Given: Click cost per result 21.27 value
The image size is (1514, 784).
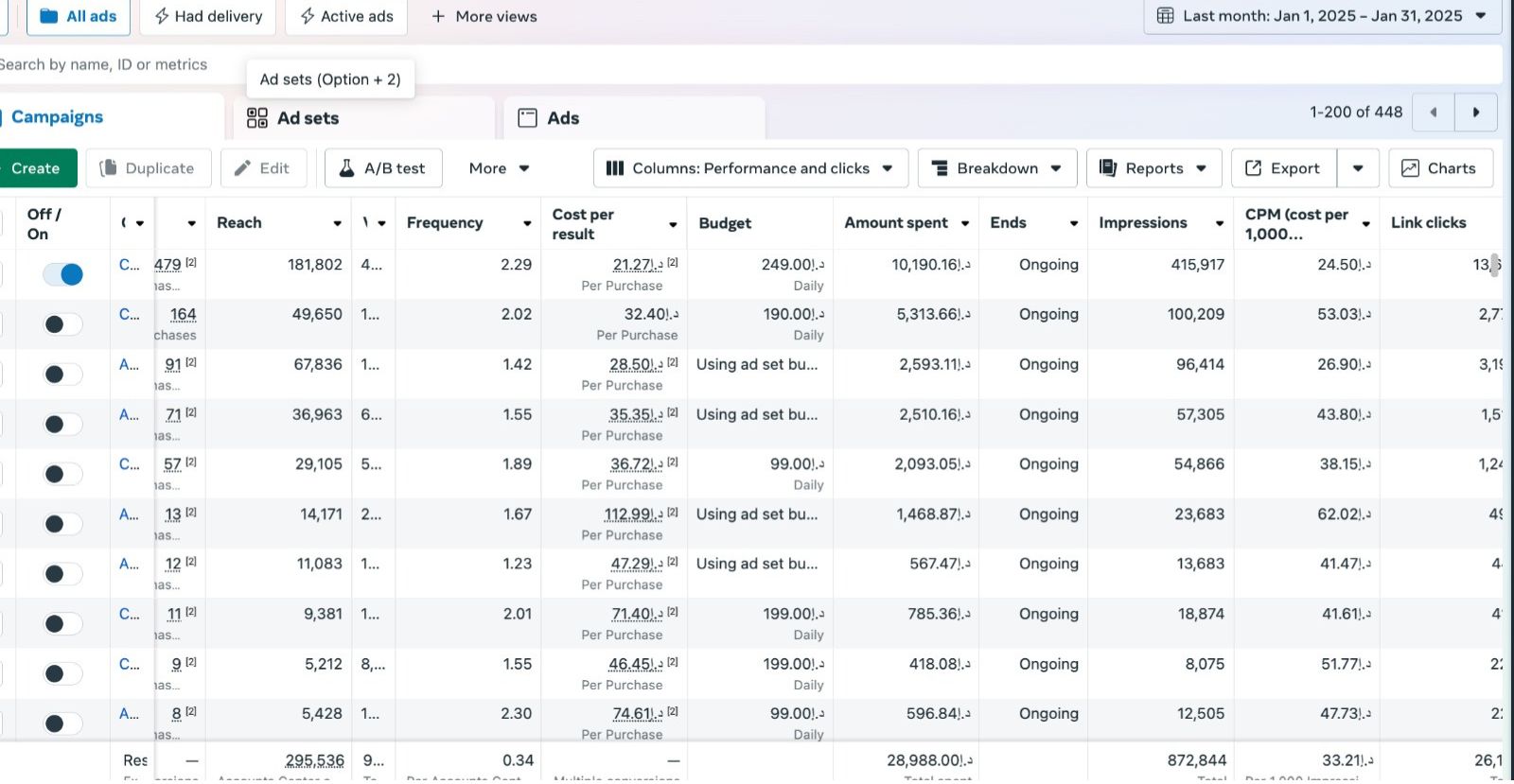Looking at the screenshot, I should [x=638, y=265].
